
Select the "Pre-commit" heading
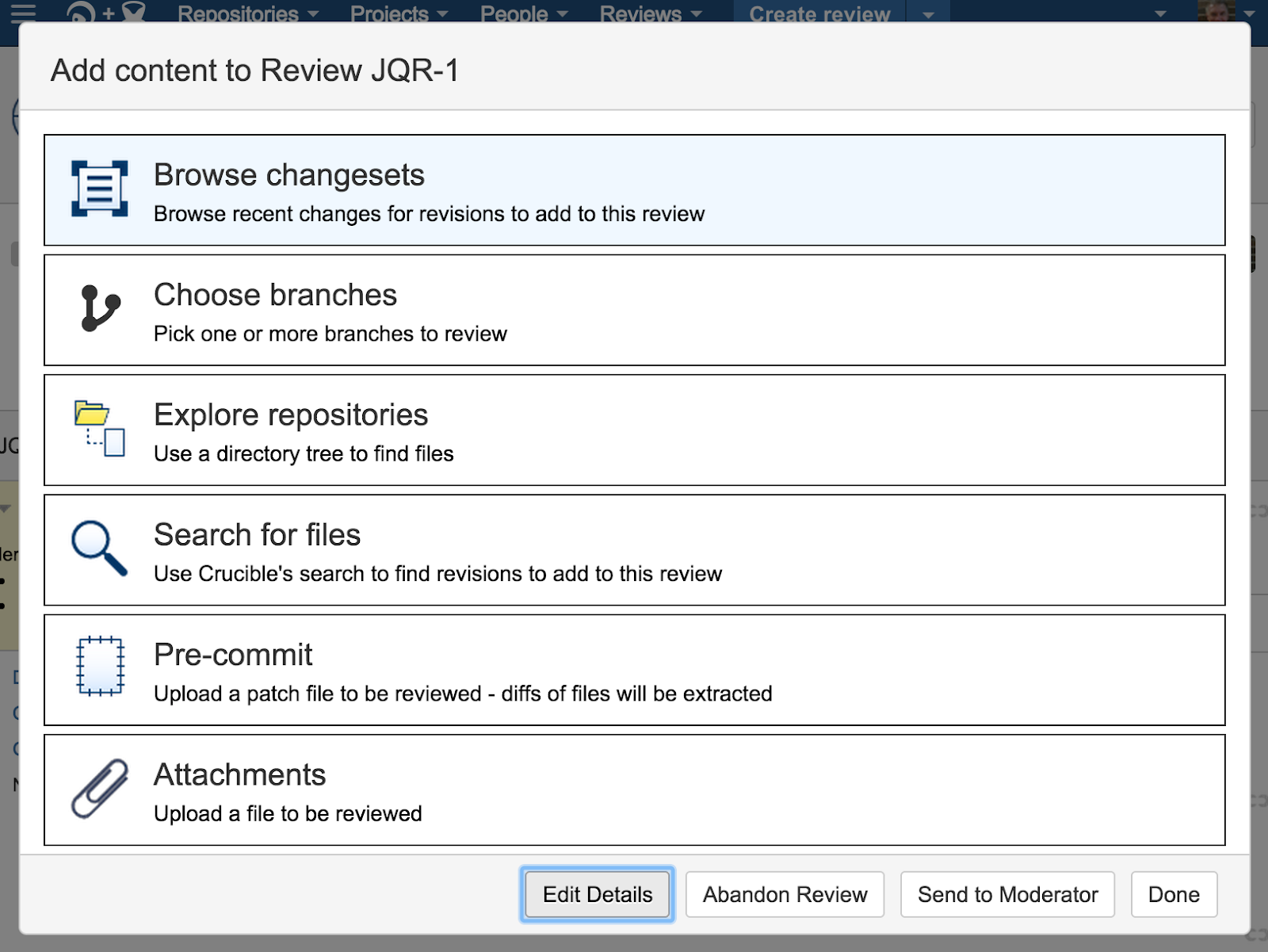pos(233,655)
